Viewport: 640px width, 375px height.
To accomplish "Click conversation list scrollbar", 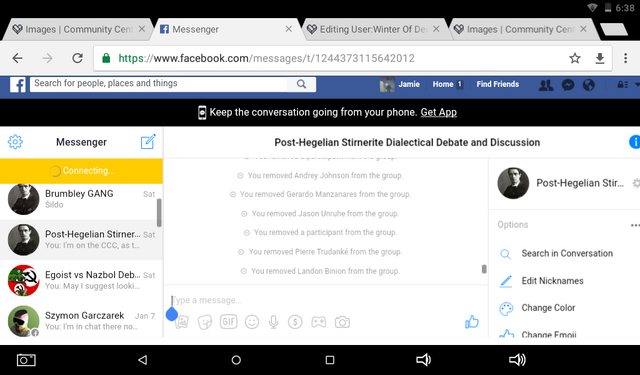I will [159, 213].
